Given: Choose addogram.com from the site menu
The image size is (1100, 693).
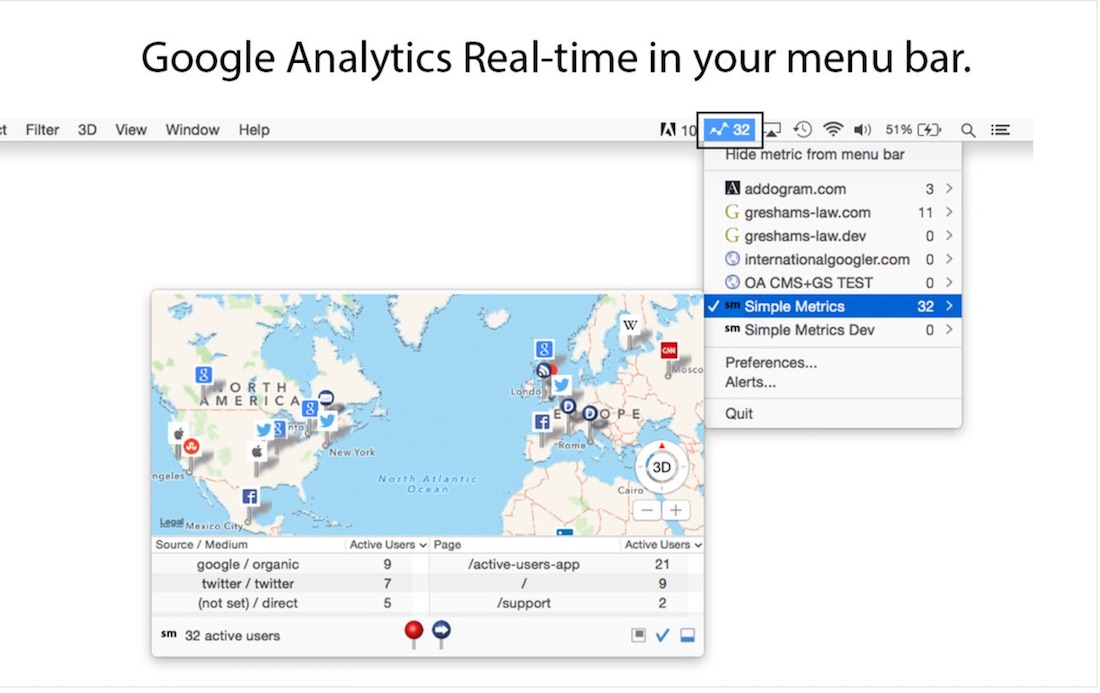Looking at the screenshot, I should 833,189.
